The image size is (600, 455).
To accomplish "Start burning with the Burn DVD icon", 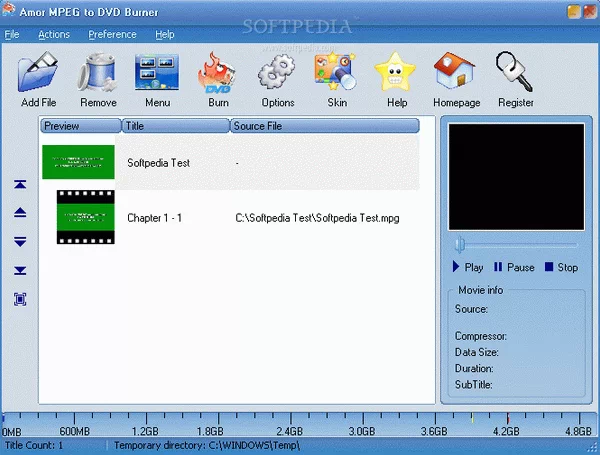I will click(x=217, y=73).
